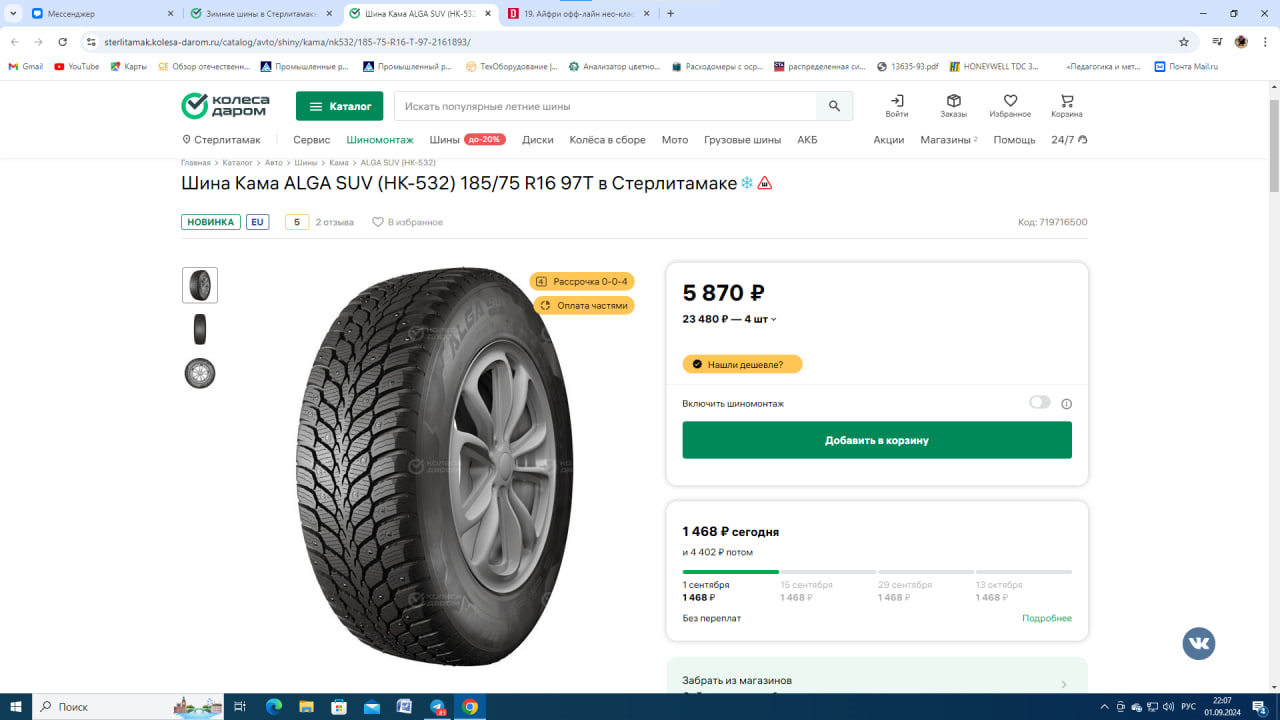Enable the Включить шиномонтаж switch
This screenshot has height=720, width=1280.
coord(1040,403)
